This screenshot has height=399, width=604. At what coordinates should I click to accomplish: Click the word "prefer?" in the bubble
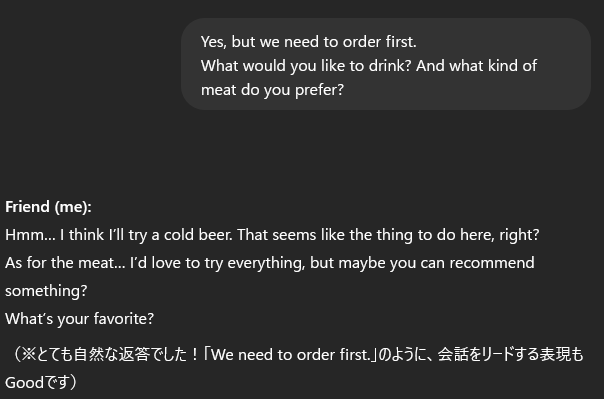tap(319, 91)
